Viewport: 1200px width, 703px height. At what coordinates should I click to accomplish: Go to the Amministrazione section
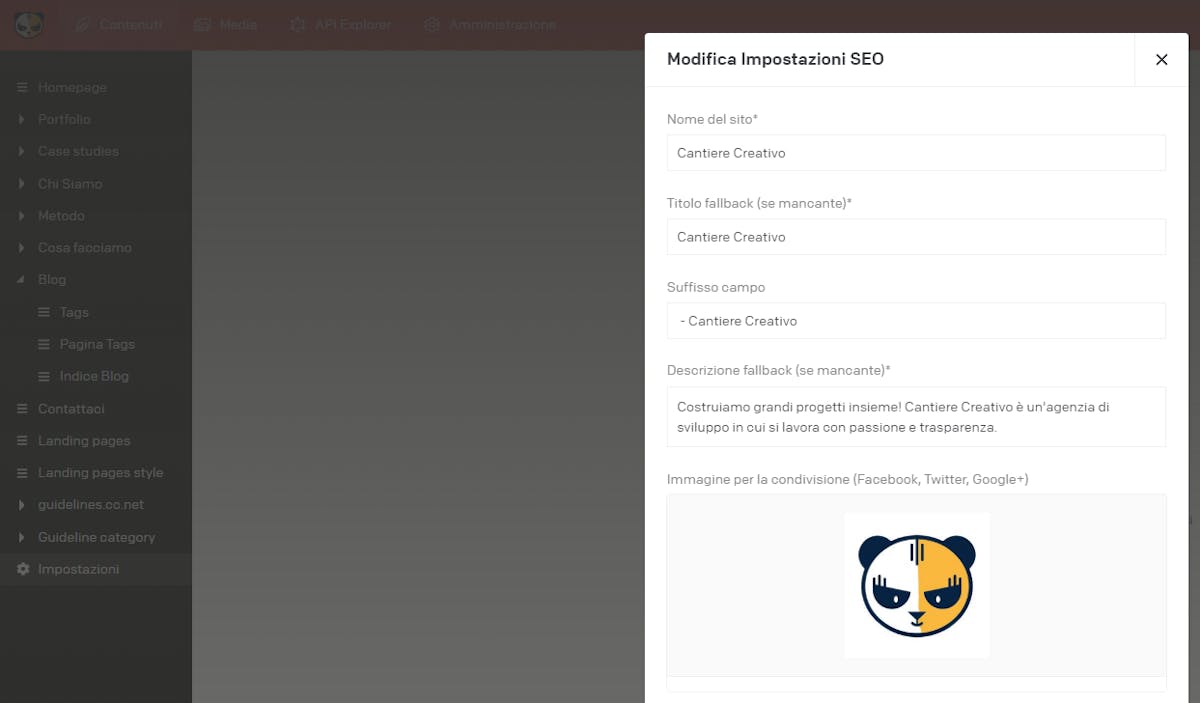[489, 24]
